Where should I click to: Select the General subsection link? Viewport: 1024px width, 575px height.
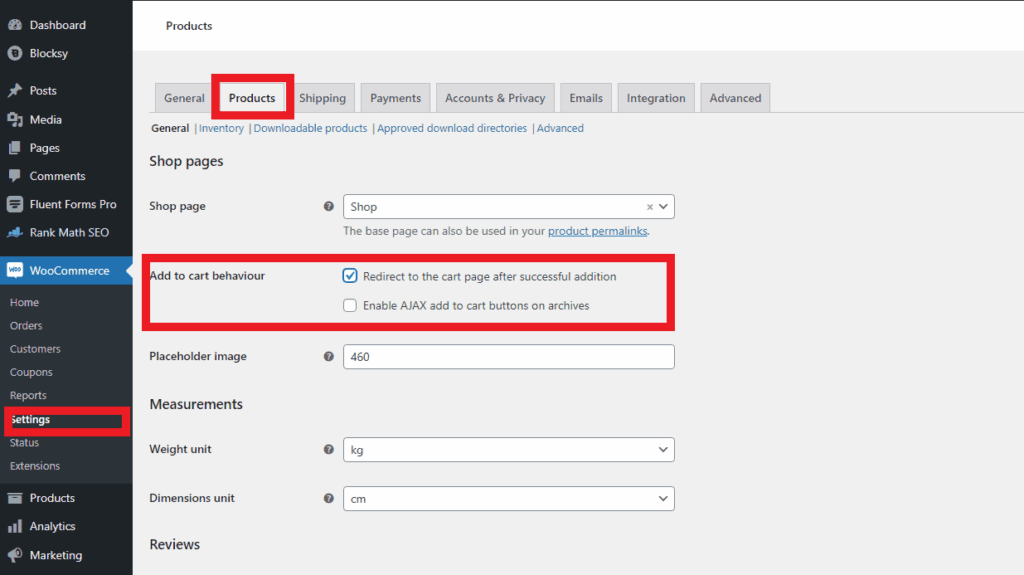coord(170,128)
